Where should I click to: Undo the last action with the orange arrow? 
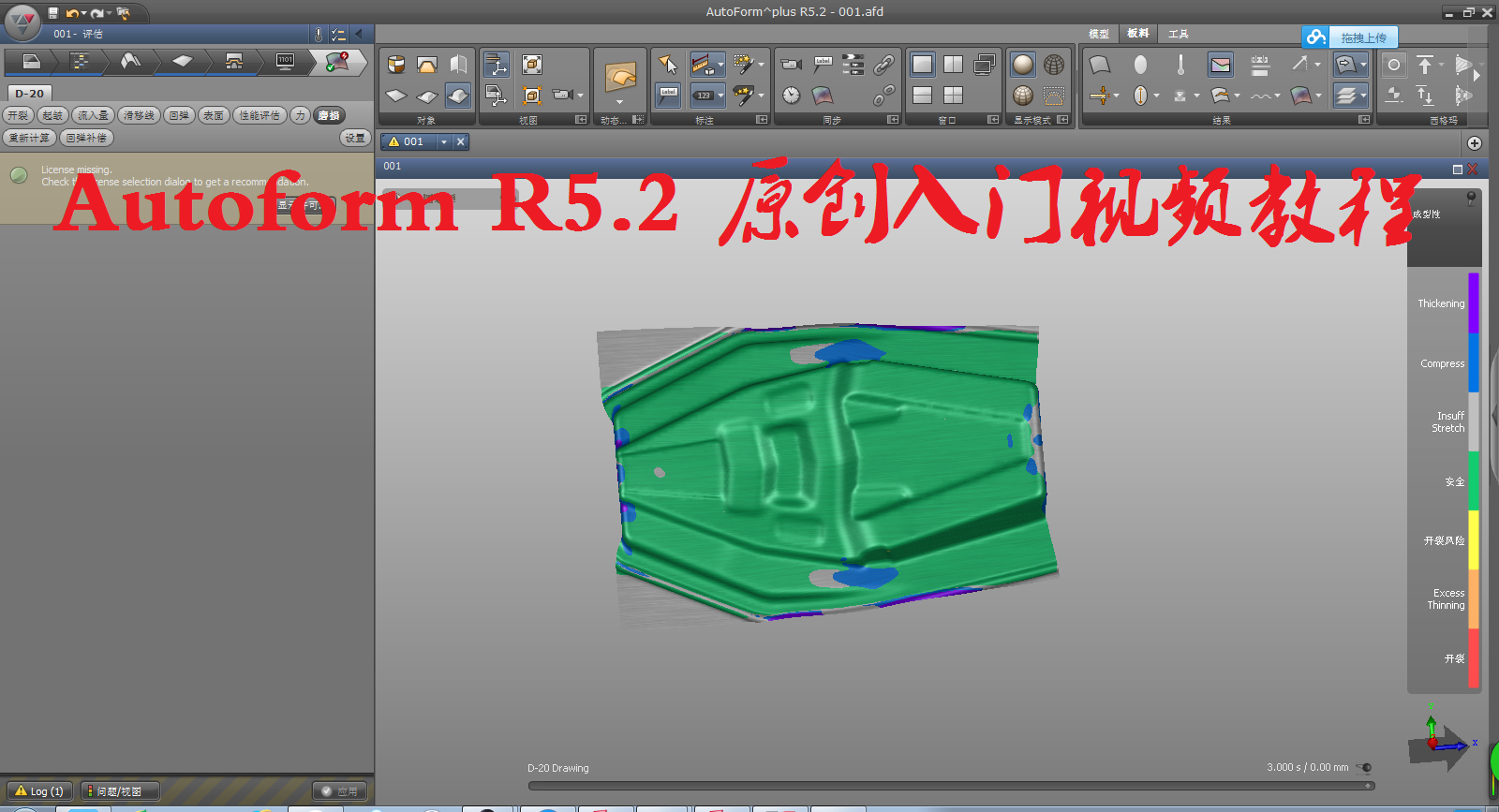(x=71, y=13)
